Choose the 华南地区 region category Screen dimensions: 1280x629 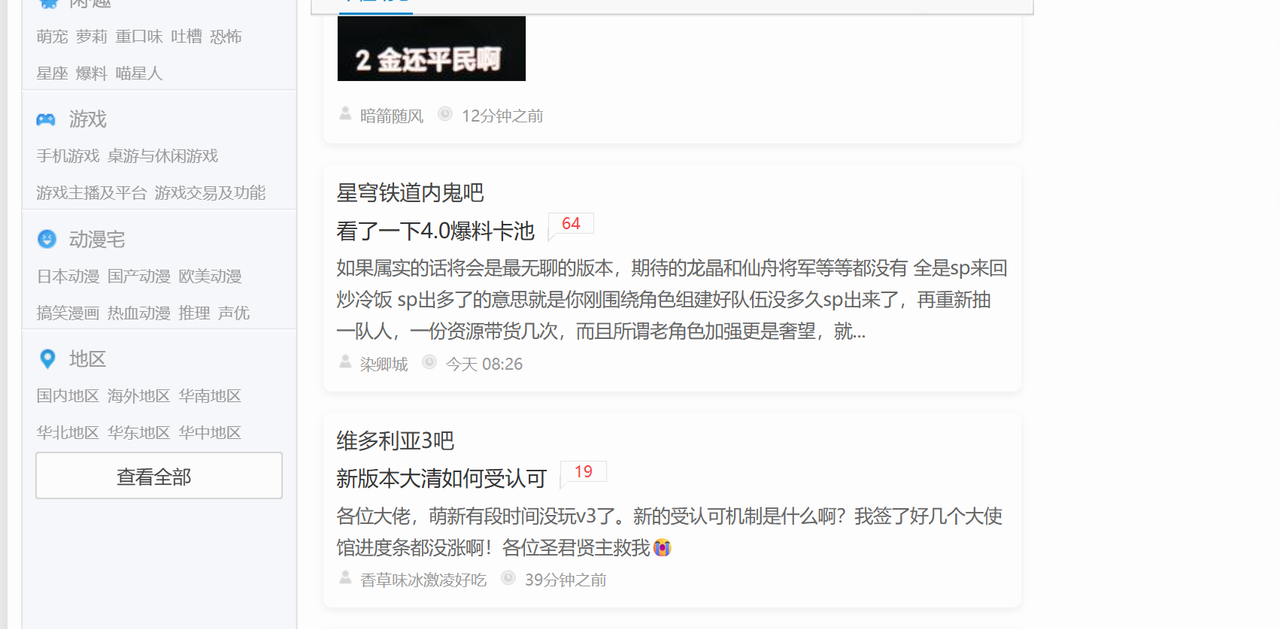click(x=210, y=396)
